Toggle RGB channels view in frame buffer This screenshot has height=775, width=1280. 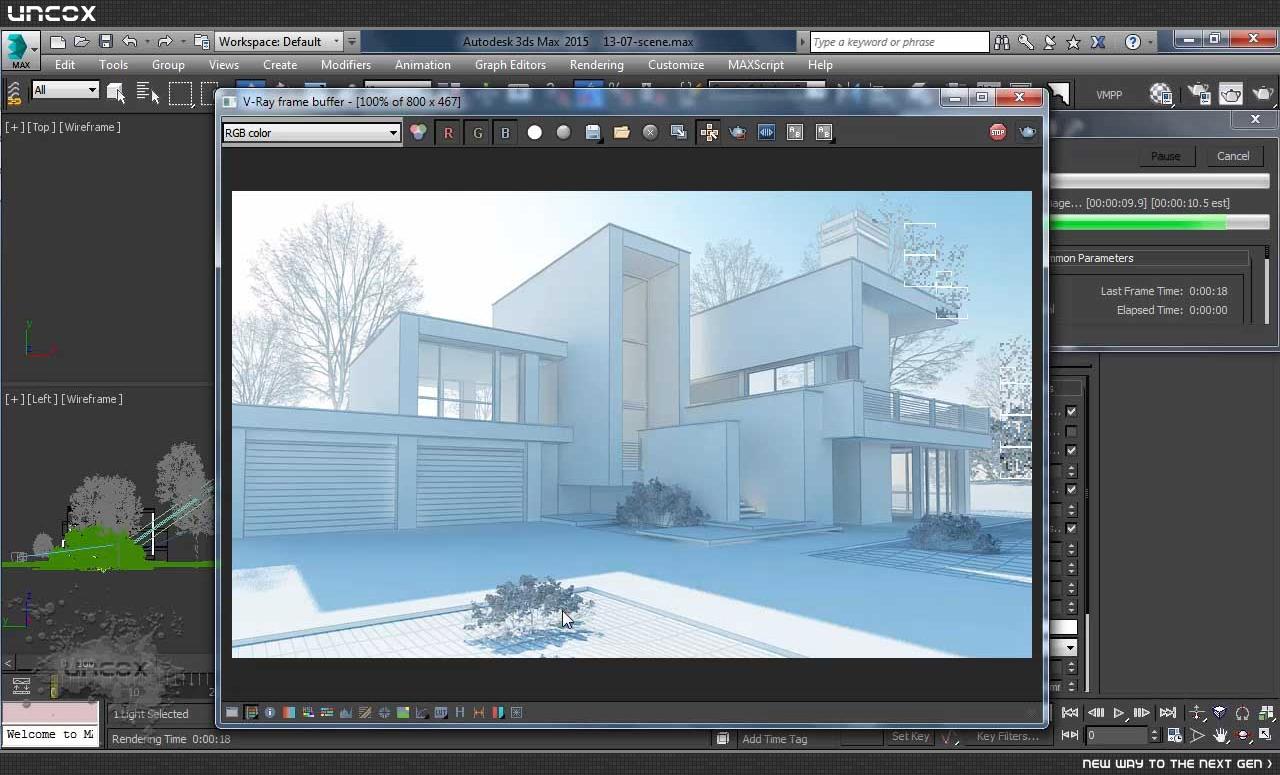(x=419, y=132)
